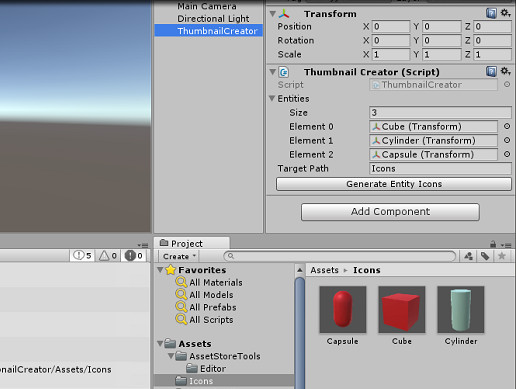Click Assets in the breadcrumb path
The image size is (516, 389).
coord(324,270)
